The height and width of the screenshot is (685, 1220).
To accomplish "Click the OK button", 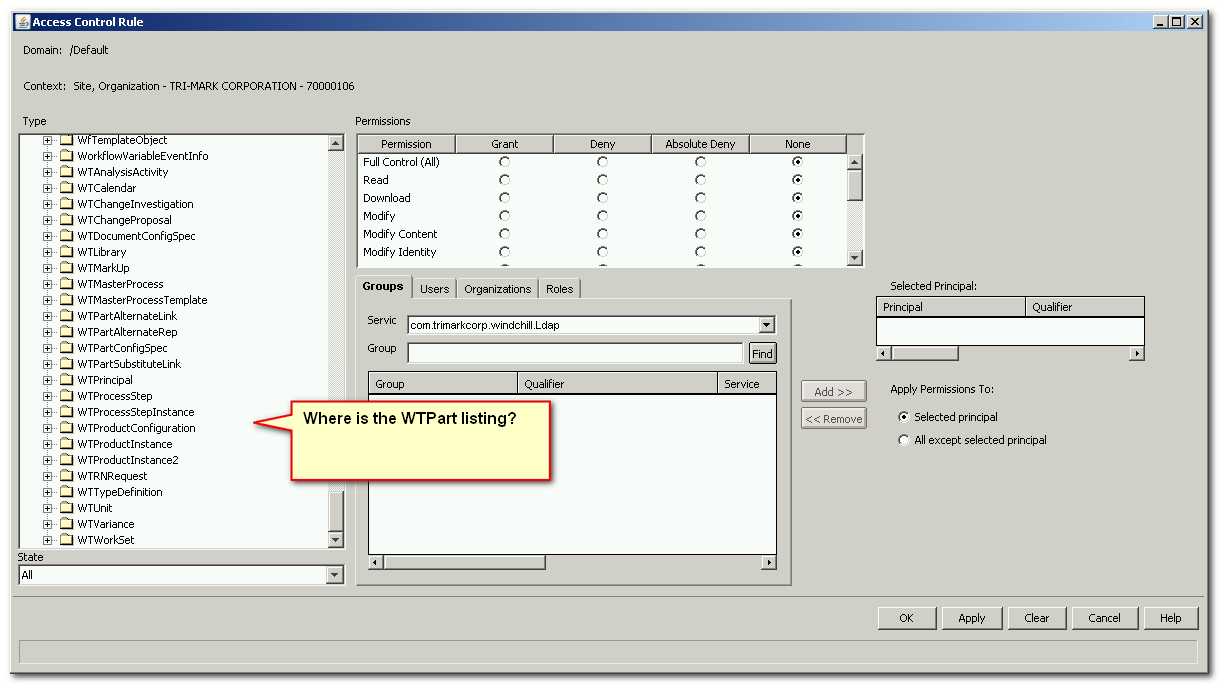I will pyautogui.click(x=907, y=618).
